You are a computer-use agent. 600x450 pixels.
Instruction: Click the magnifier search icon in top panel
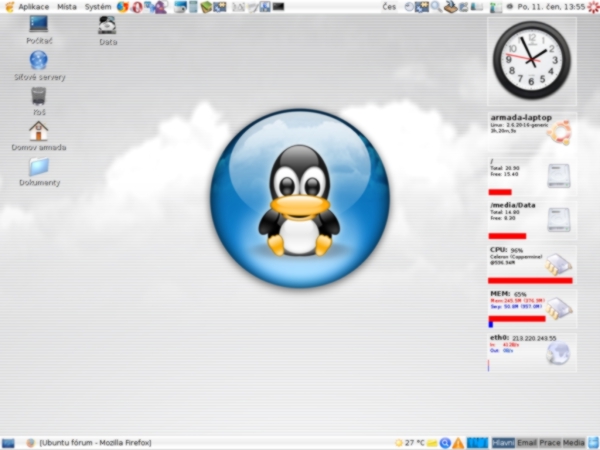pyautogui.click(x=436, y=7)
